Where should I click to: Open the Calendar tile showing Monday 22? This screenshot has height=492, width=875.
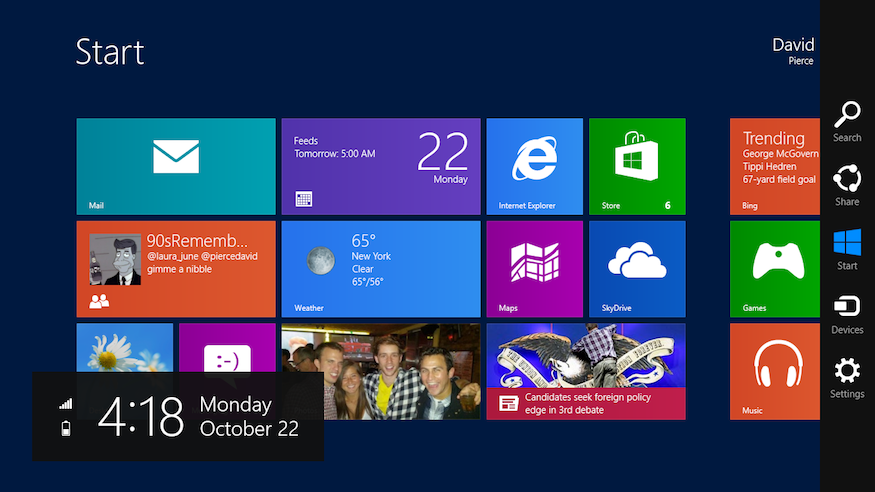(380, 165)
